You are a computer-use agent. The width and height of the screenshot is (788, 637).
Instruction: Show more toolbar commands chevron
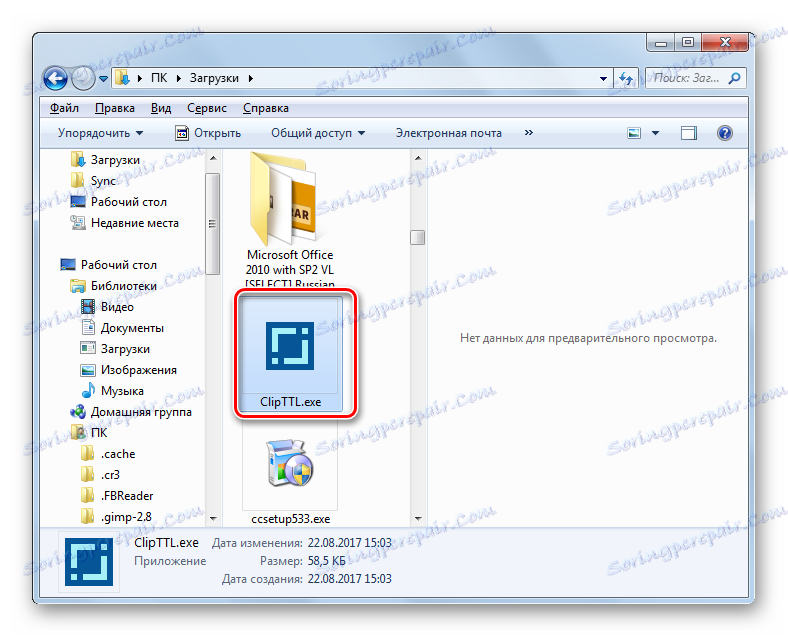click(528, 133)
